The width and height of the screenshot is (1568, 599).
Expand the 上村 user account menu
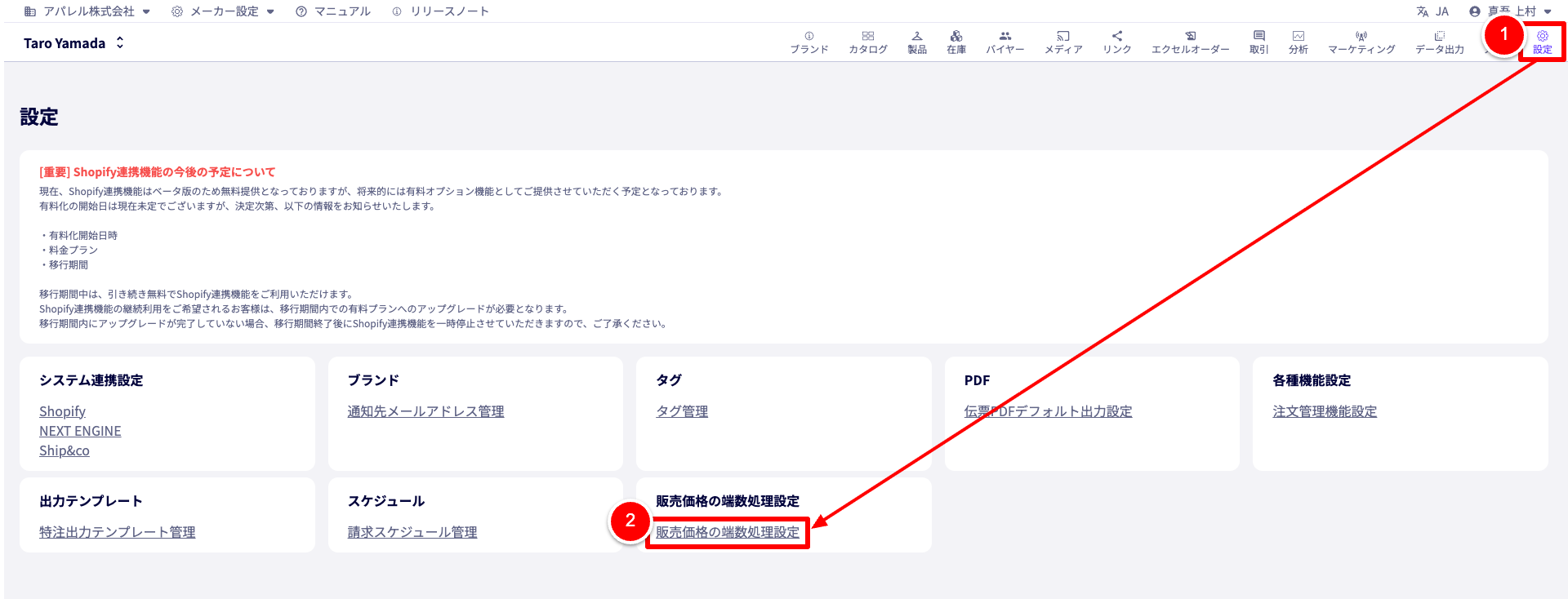pos(1510,11)
